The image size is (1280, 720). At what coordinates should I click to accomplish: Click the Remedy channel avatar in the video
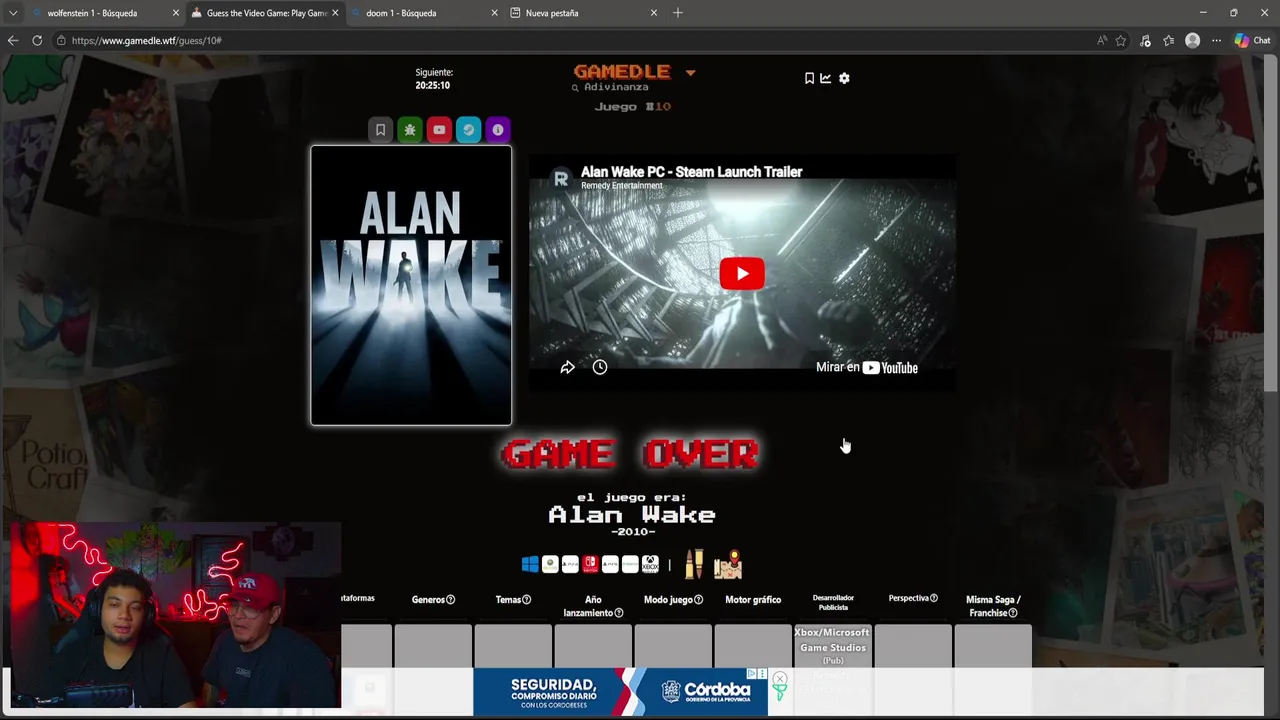coord(561,178)
